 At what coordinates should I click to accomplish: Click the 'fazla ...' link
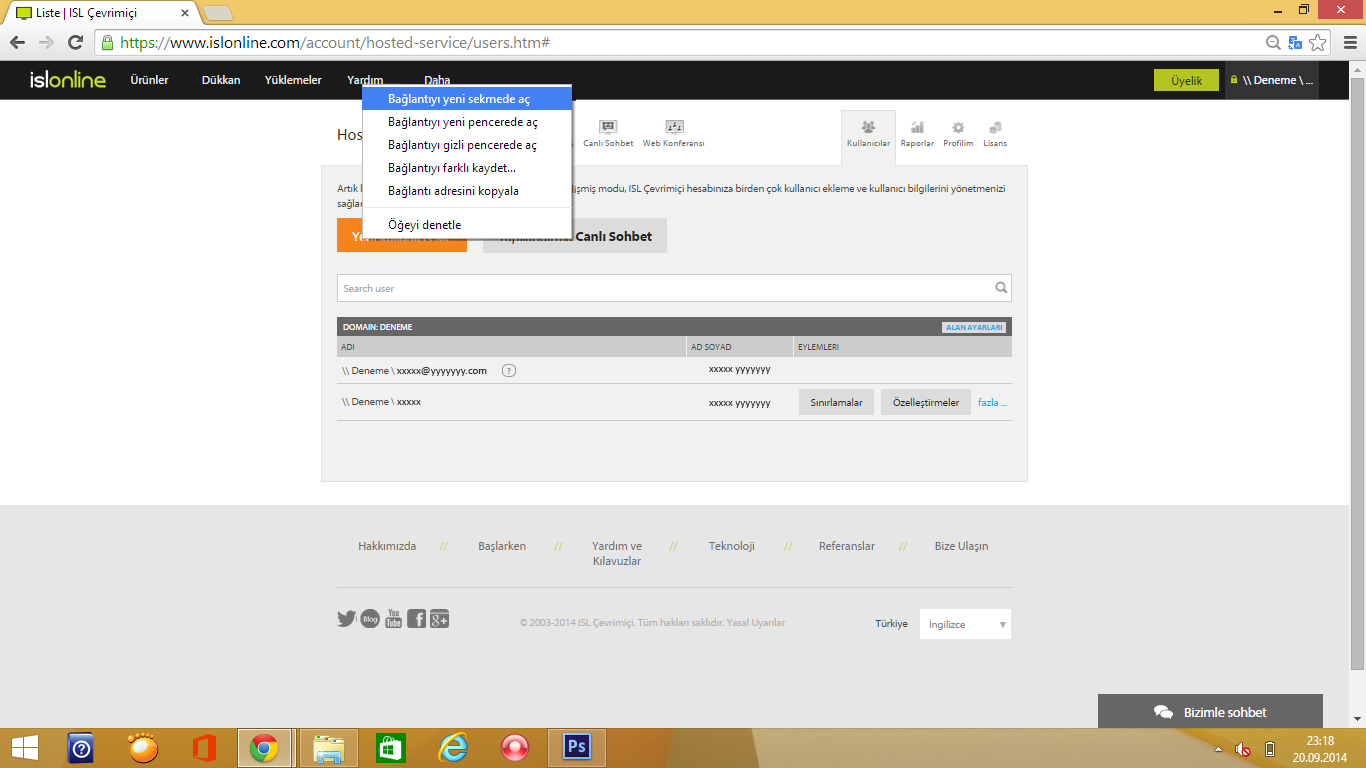[992, 402]
